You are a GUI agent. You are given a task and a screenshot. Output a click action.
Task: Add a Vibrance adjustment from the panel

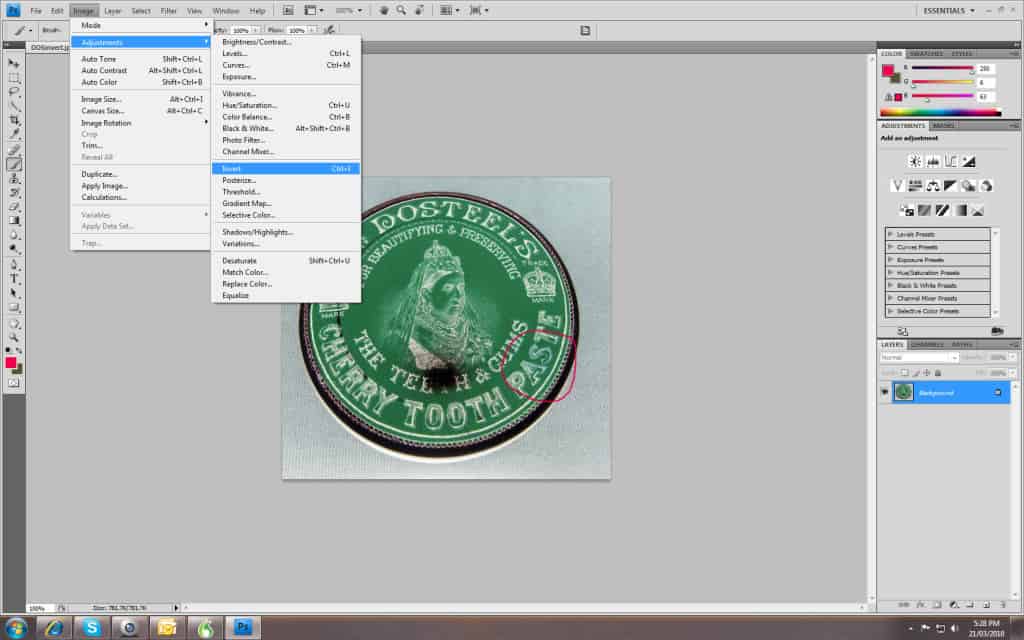tap(897, 186)
